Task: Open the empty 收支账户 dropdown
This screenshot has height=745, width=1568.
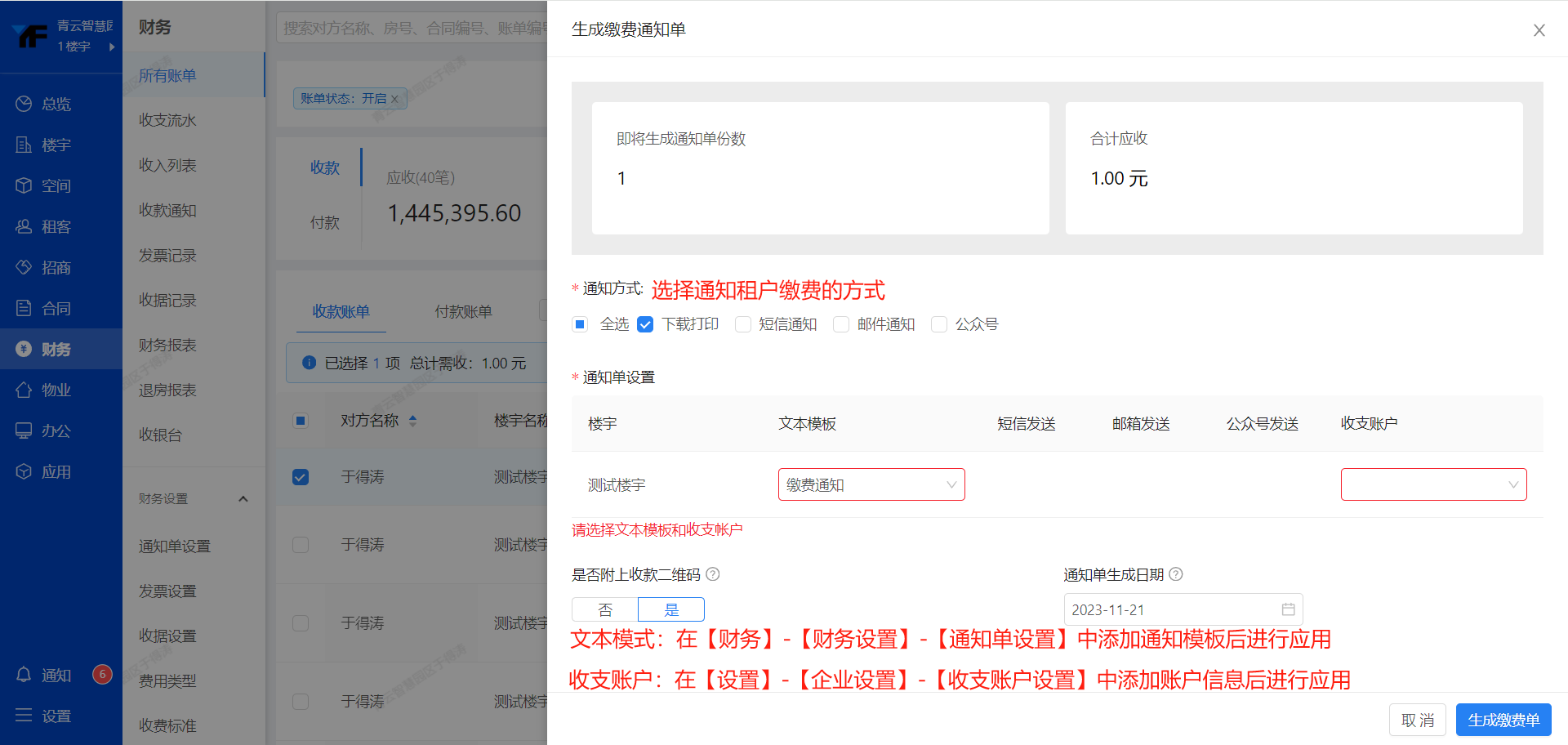Action: click(x=1432, y=484)
